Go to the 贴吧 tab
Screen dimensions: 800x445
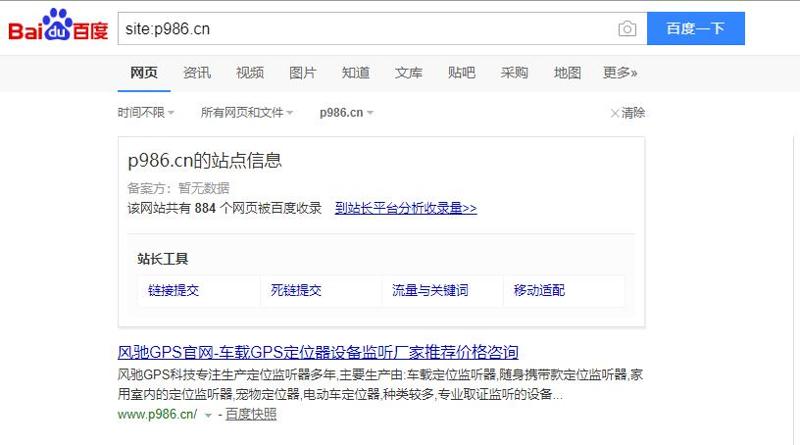tap(462, 72)
